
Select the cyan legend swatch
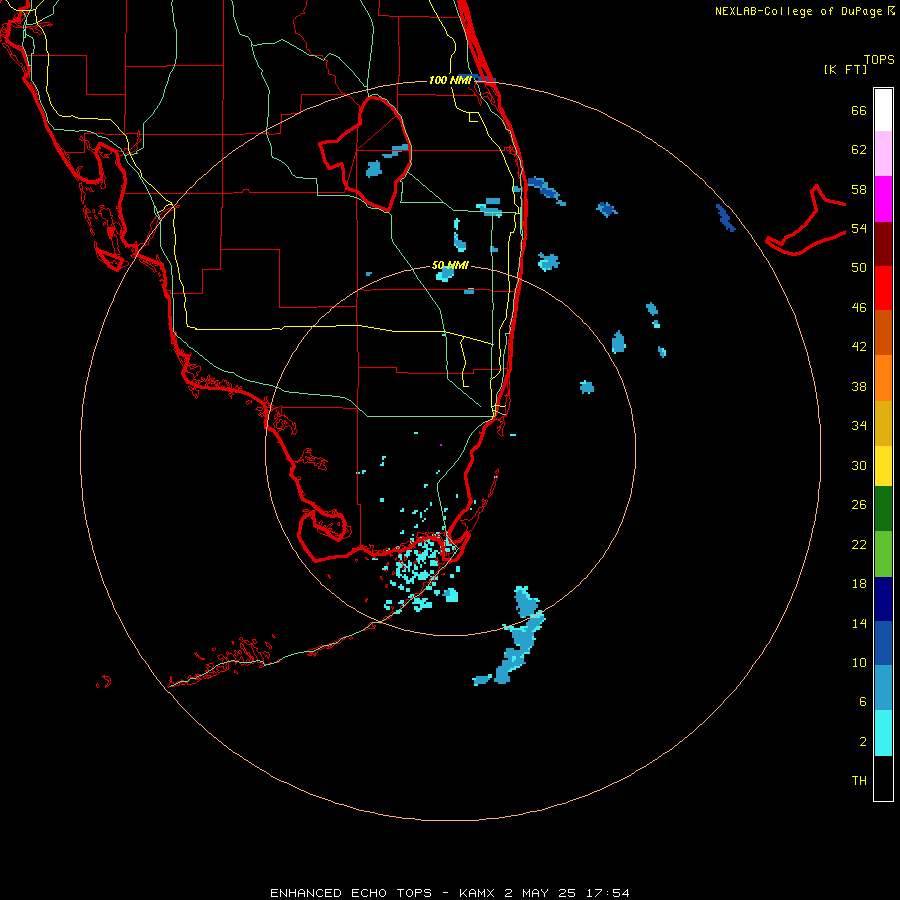883,733
